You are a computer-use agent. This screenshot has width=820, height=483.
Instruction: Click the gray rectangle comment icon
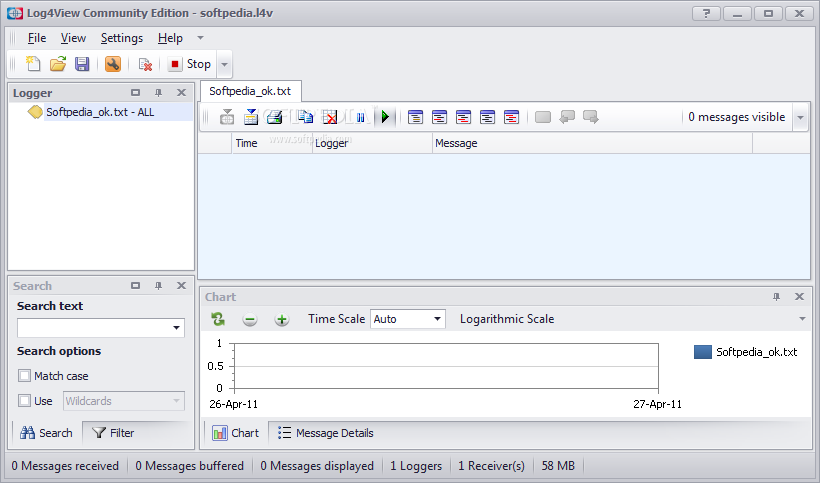click(x=543, y=117)
